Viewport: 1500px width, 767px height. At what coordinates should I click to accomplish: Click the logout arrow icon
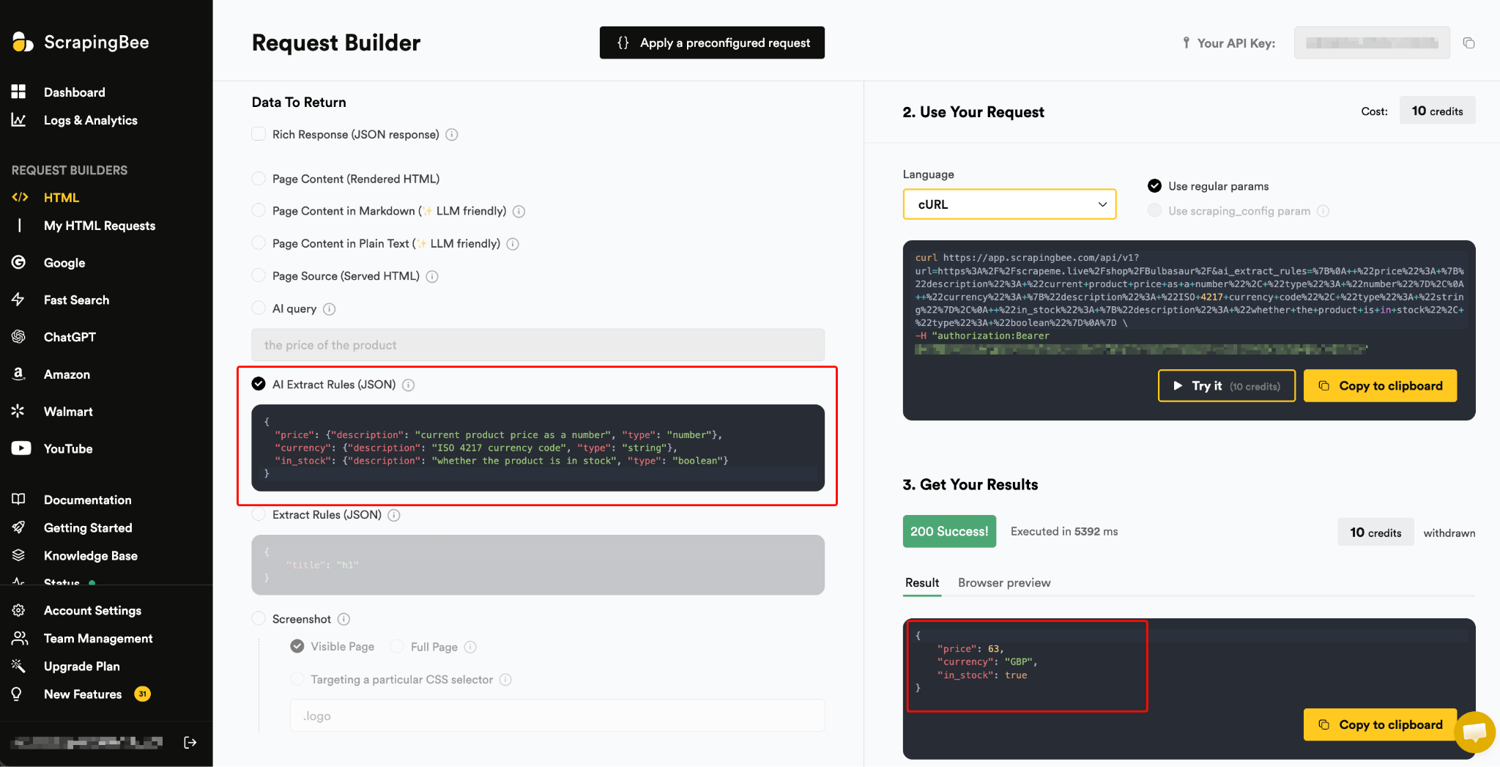pos(190,743)
